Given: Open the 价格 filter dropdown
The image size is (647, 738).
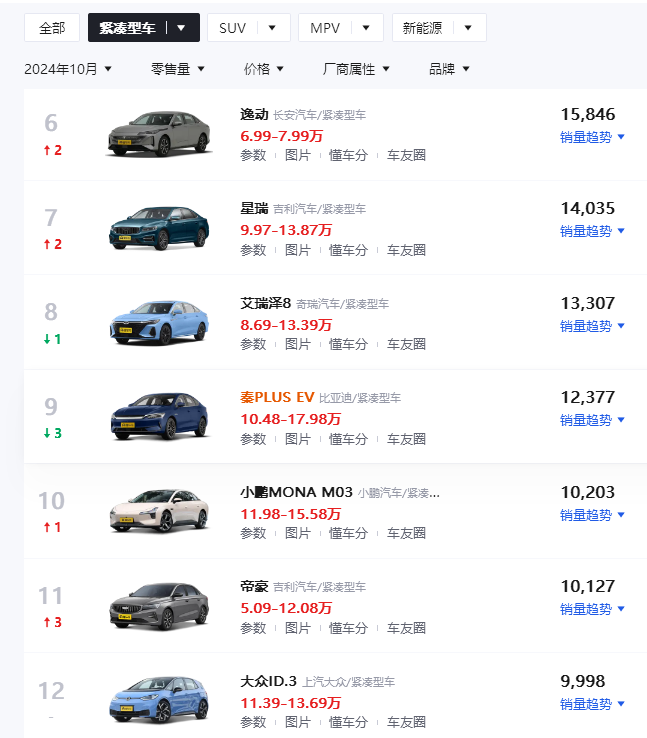Looking at the screenshot, I should (264, 69).
